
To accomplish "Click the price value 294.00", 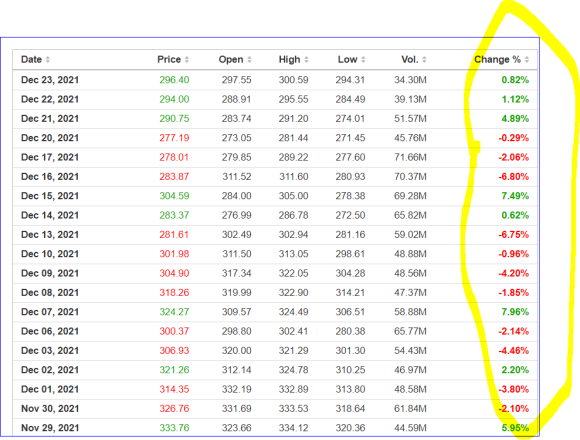I will click(x=174, y=99).
